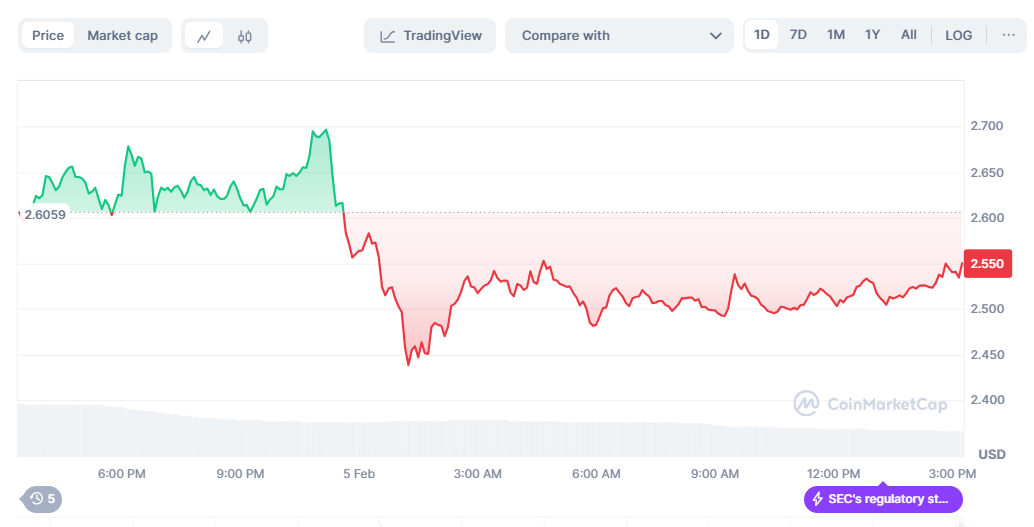Open the more options ellipsis menu
This screenshot has height=527, width=1034.
coord(1006,35)
